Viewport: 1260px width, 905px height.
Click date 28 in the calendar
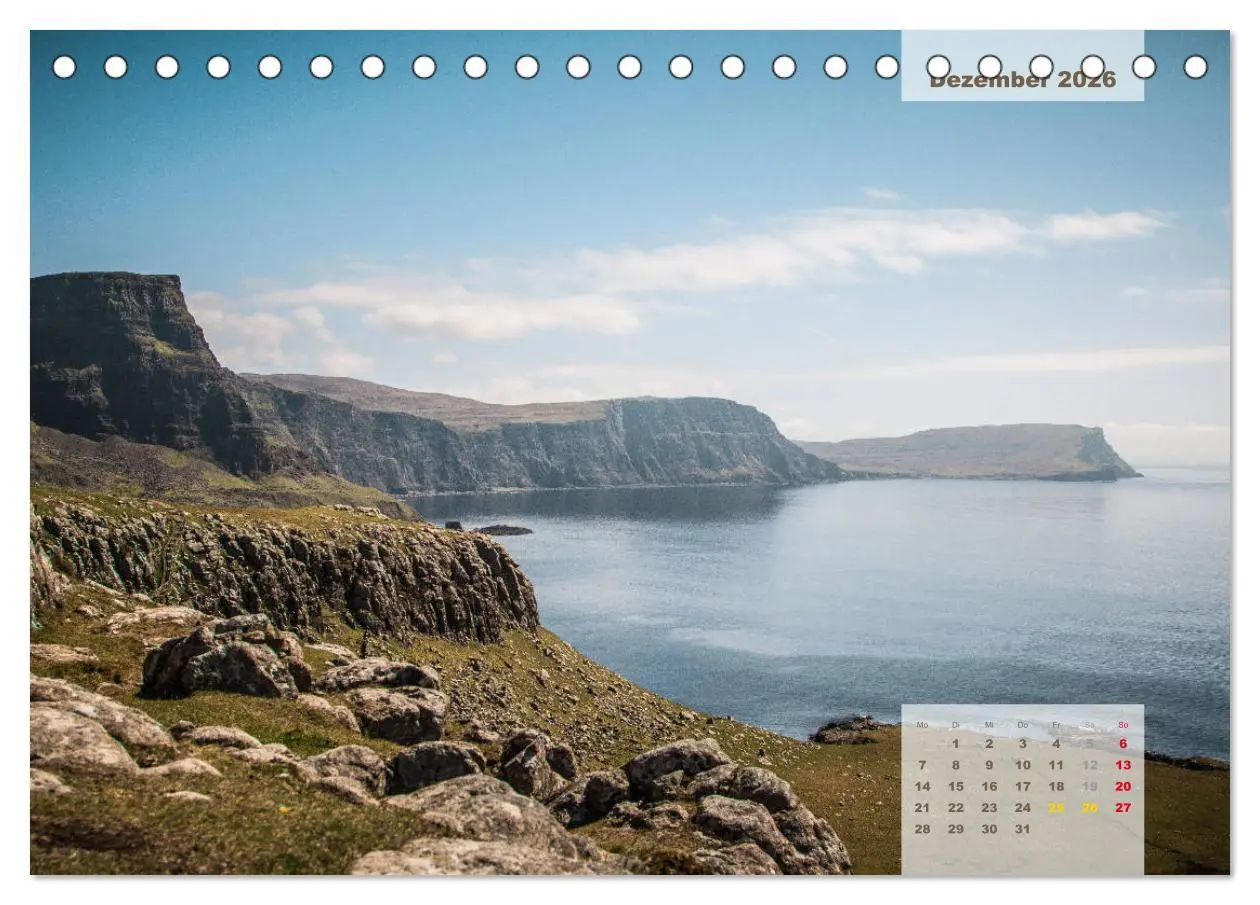coord(922,829)
